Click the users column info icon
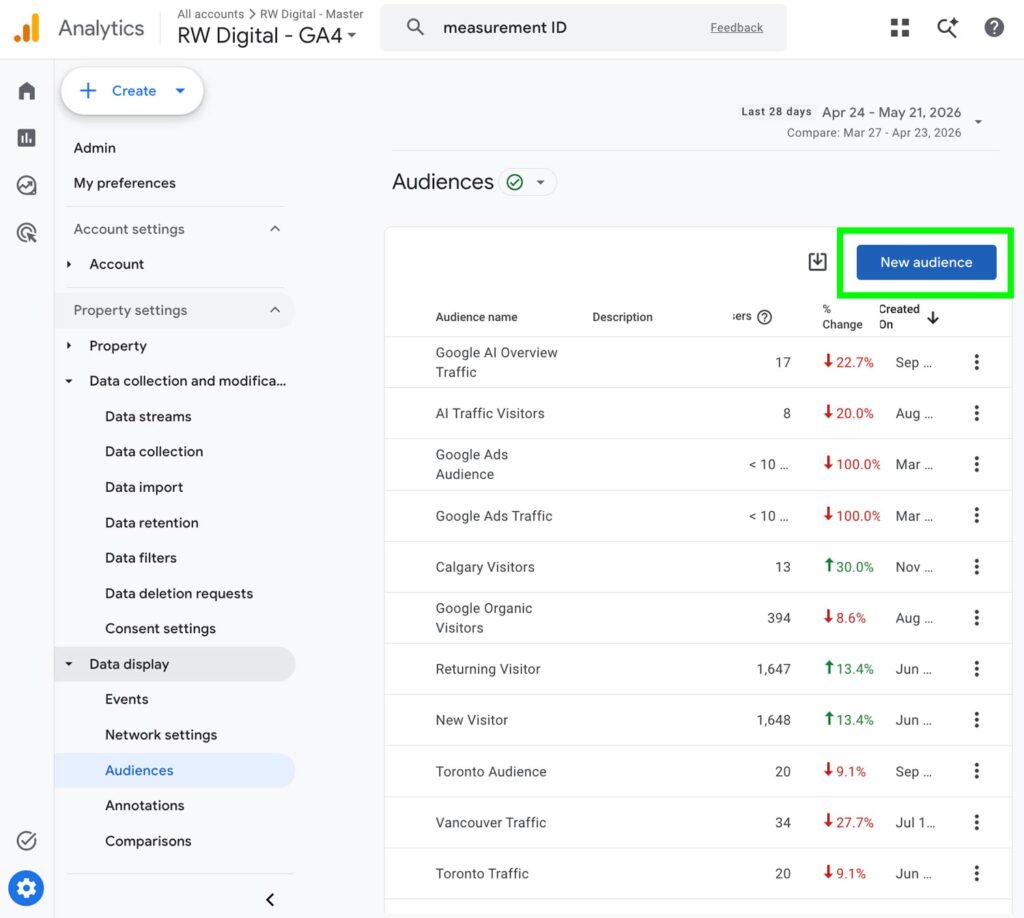 (x=764, y=317)
